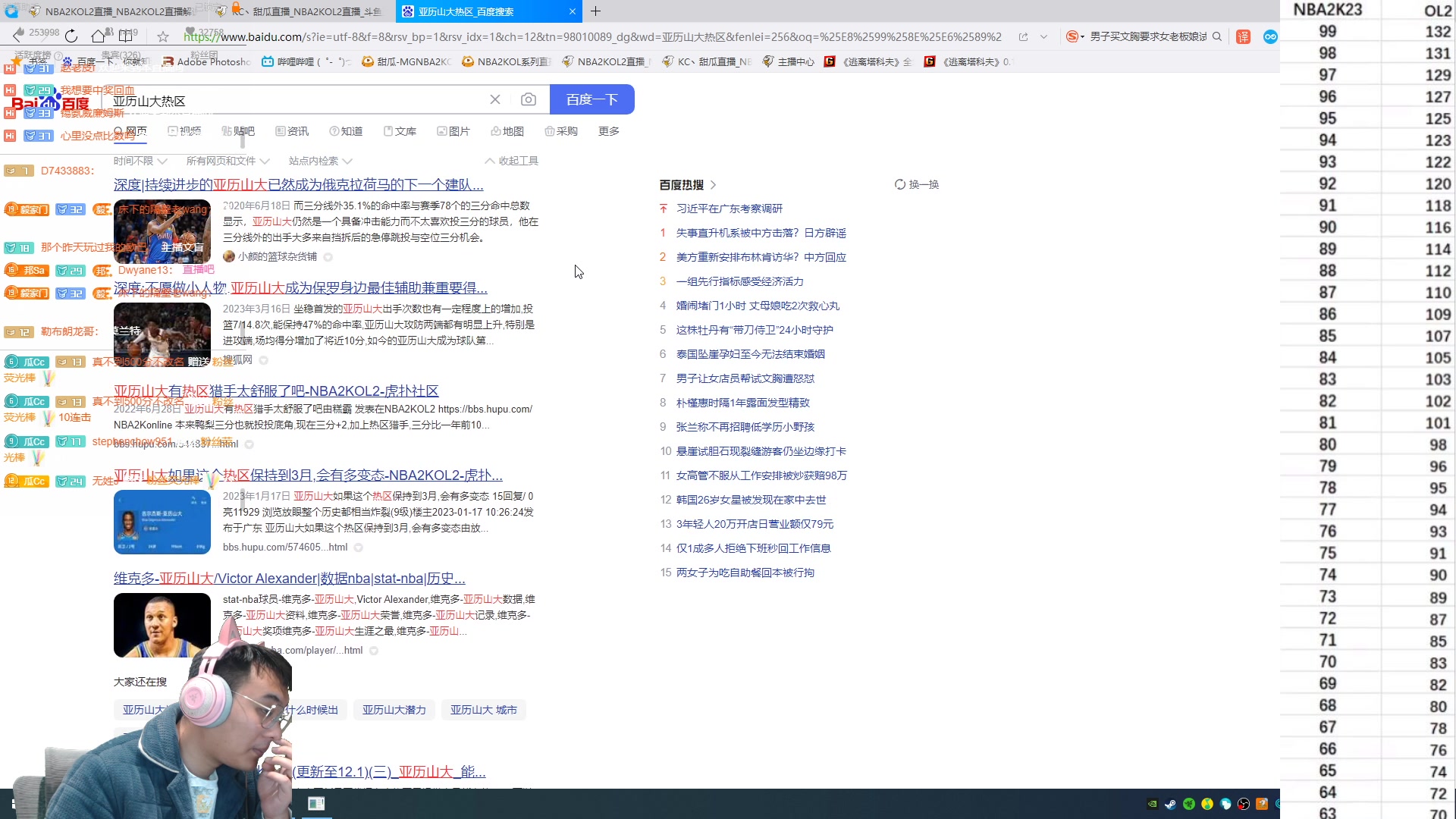Open hot topic 两女子为吃自助餐回本被行拘
The height and width of the screenshot is (819, 1456).
point(745,573)
